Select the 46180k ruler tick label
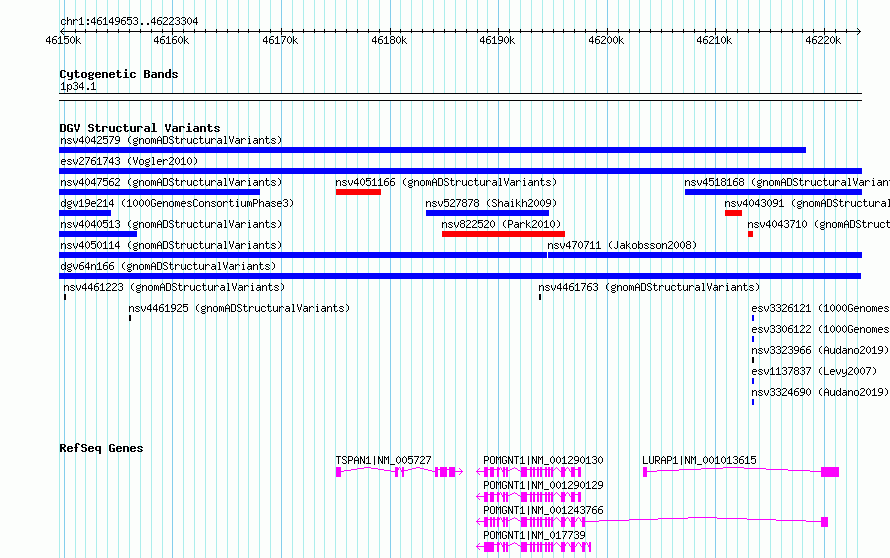This screenshot has height=558, width=890. pos(389,40)
